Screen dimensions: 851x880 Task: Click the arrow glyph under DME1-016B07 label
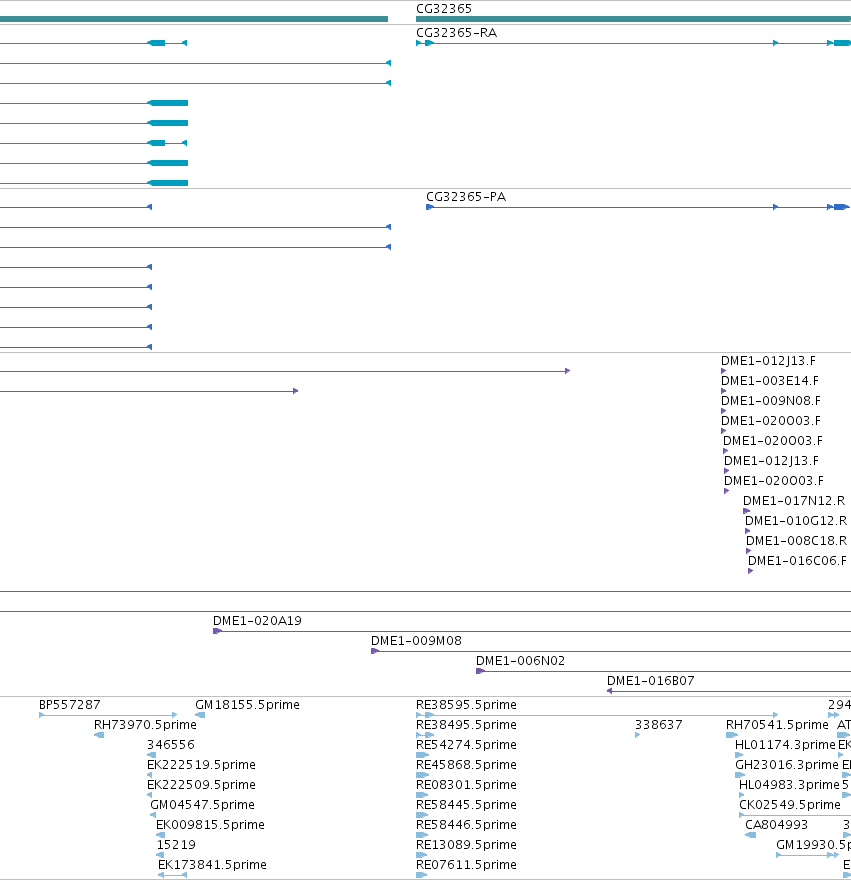click(610, 691)
